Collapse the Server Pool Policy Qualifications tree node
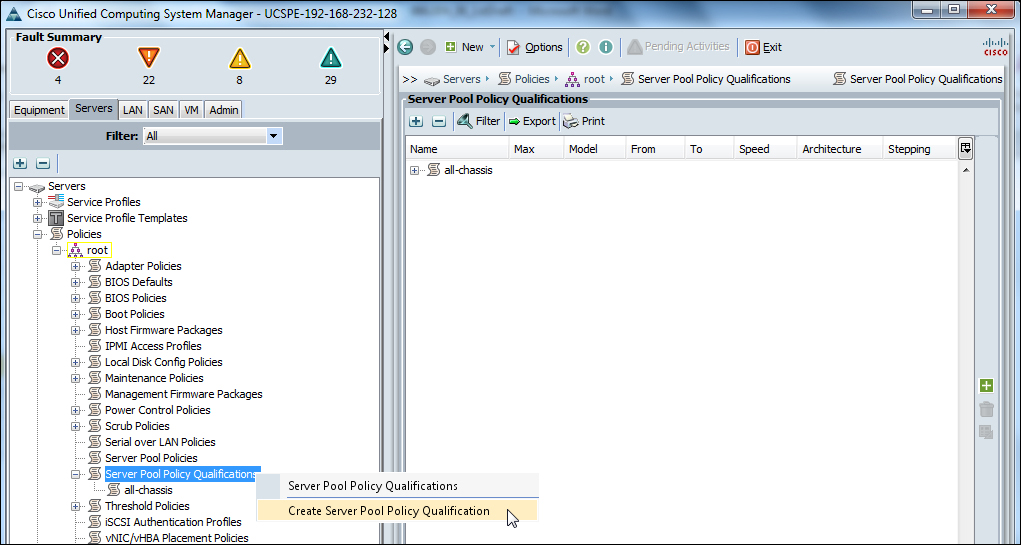Screen dimensions: 1021x545 (76, 474)
